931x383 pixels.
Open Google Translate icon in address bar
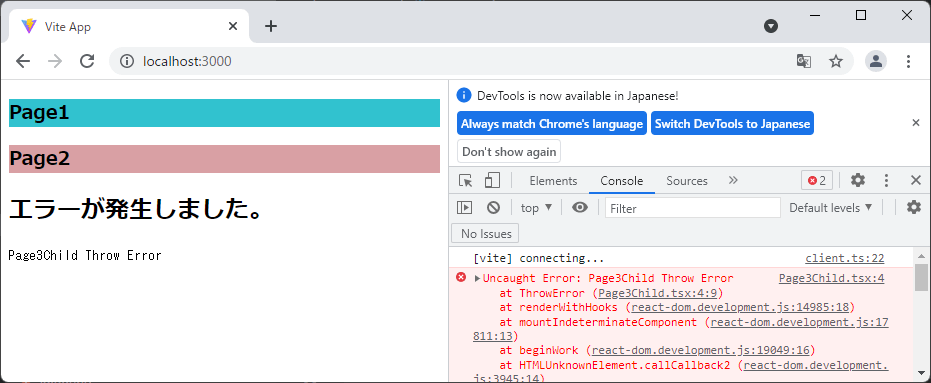coord(803,61)
